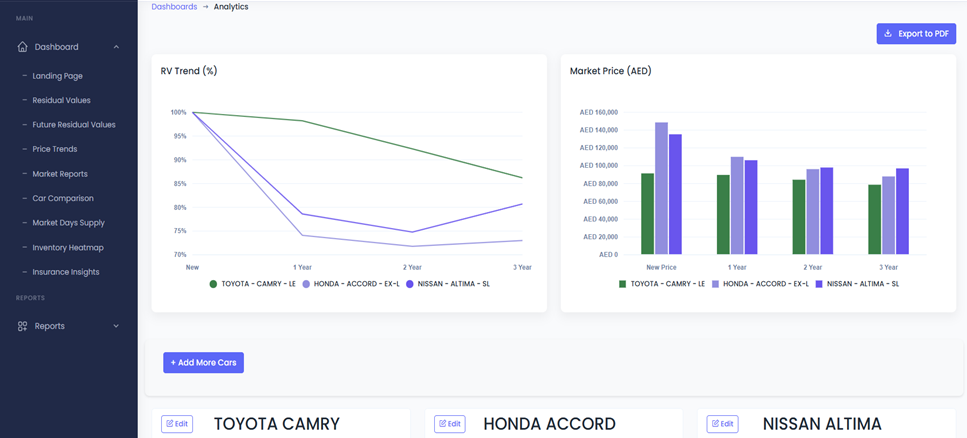
Task: Click the Dashboard home icon in sidebar
Action: click(x=23, y=47)
